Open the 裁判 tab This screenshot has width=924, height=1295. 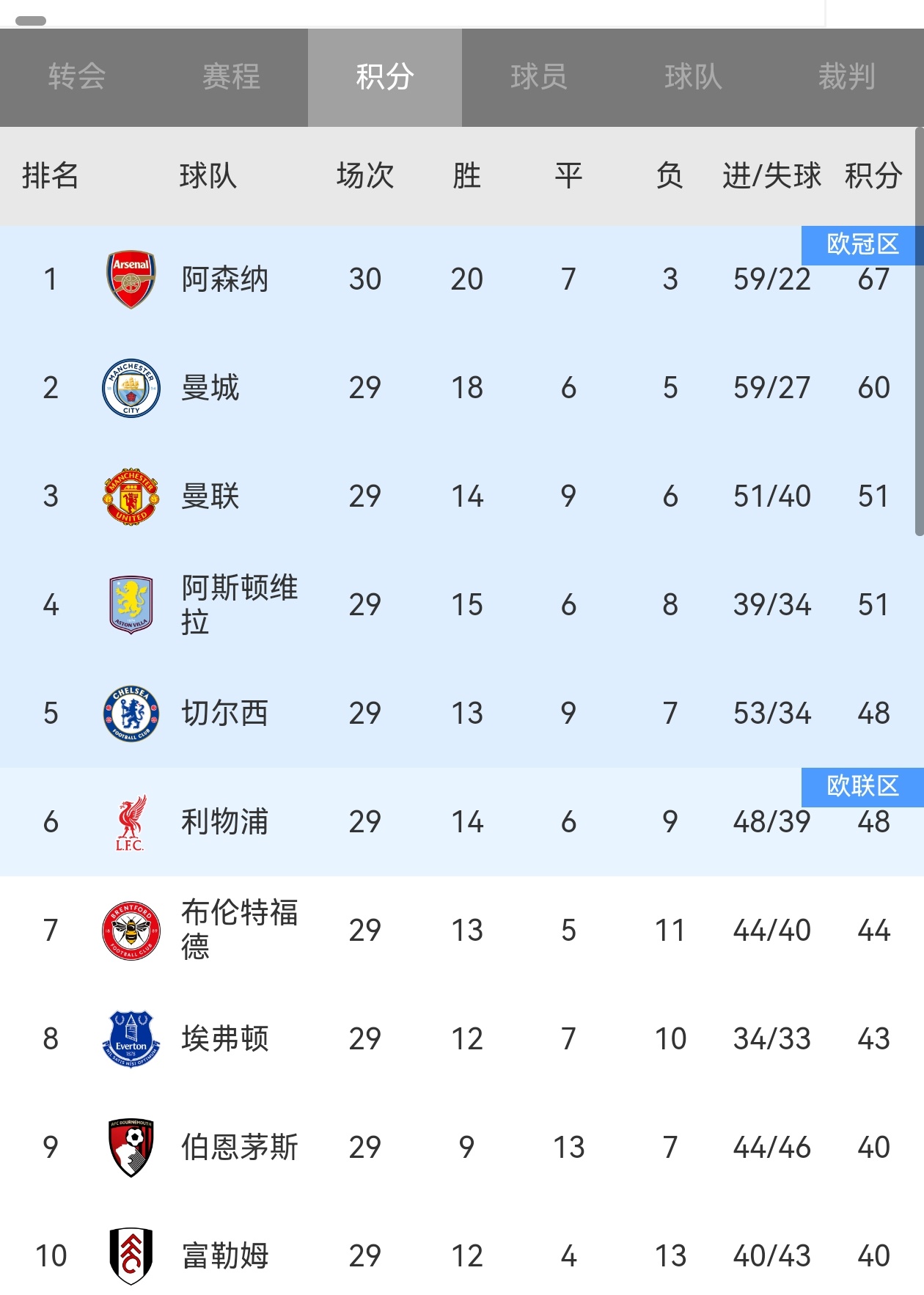pos(847,77)
